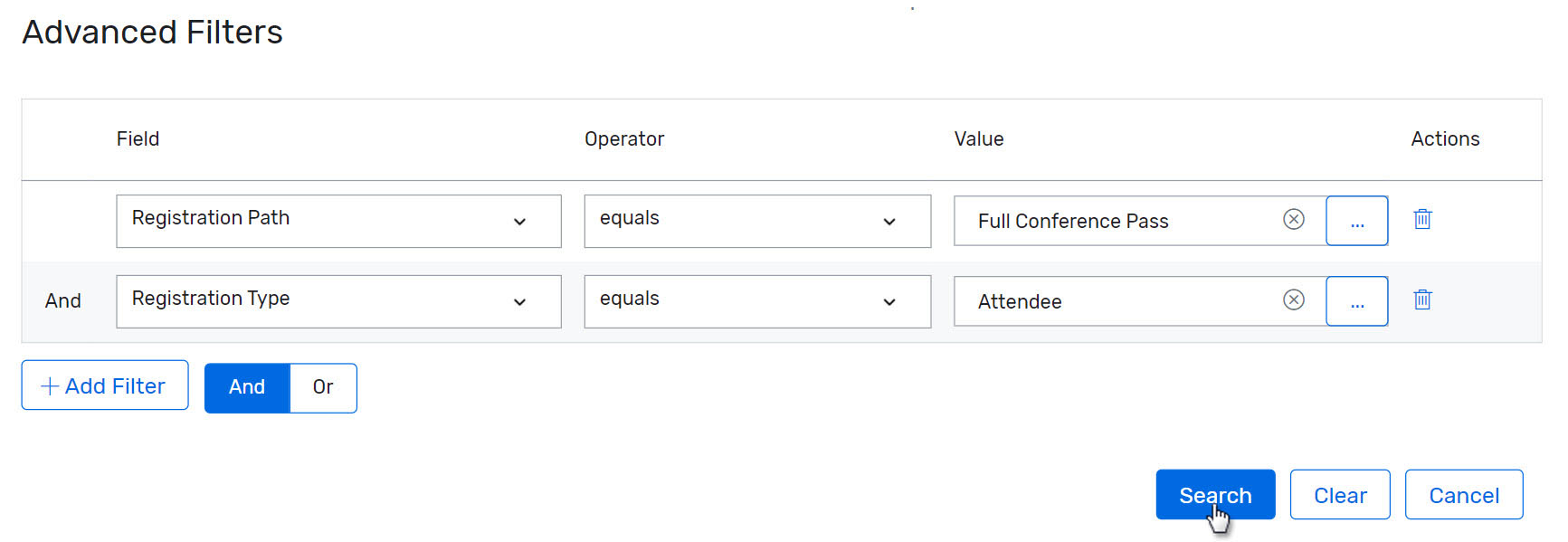Expand the equals operator dropdown for Registration Path
This screenshot has height=542, width=1568.
point(889,220)
